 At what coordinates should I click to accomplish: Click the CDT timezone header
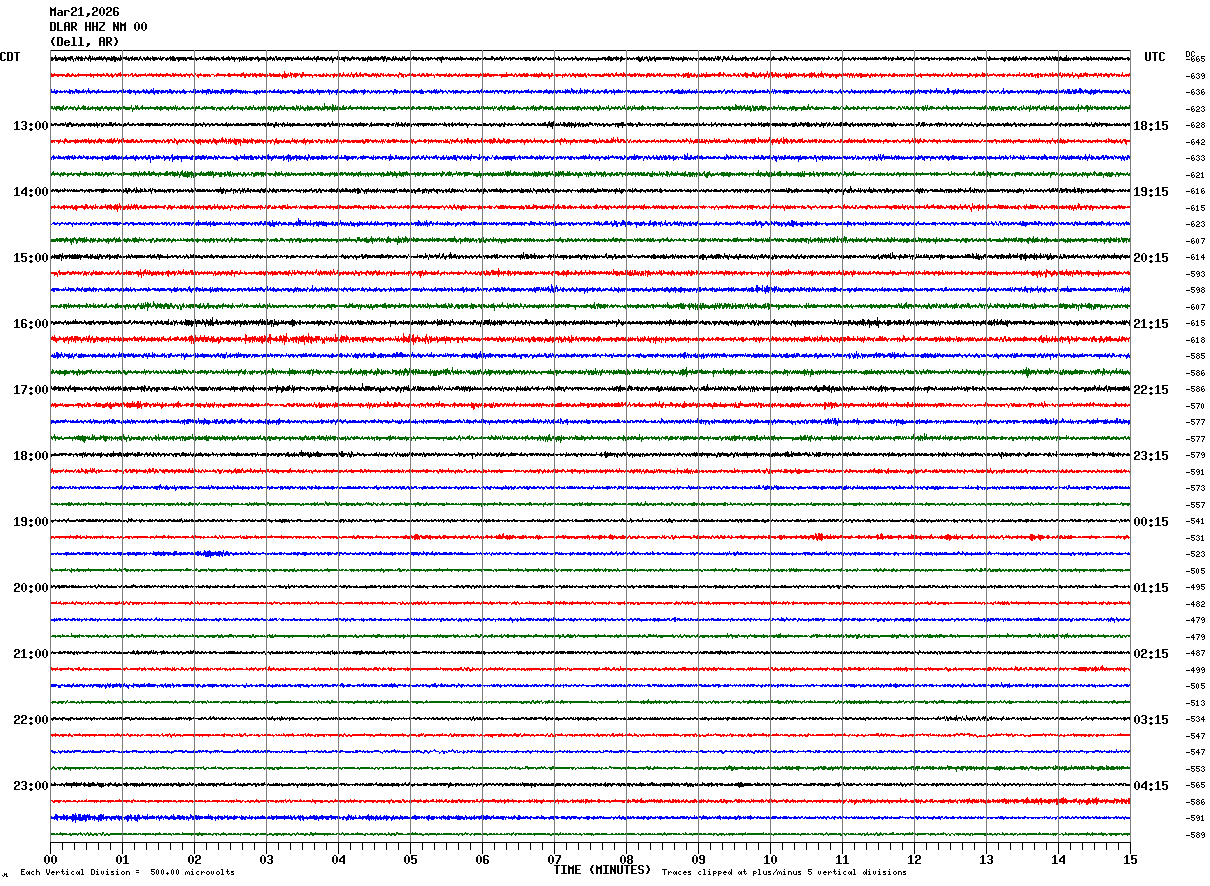click(x=10, y=57)
